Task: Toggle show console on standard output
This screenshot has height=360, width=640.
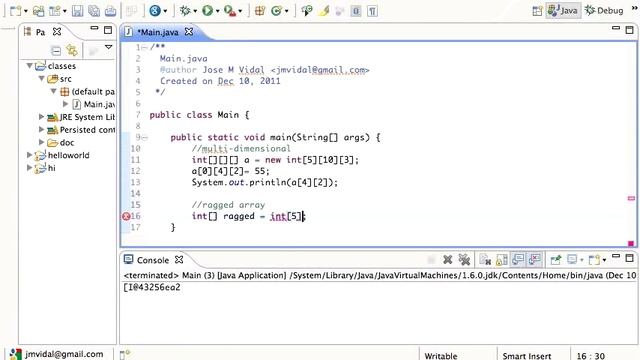Action: (518, 260)
